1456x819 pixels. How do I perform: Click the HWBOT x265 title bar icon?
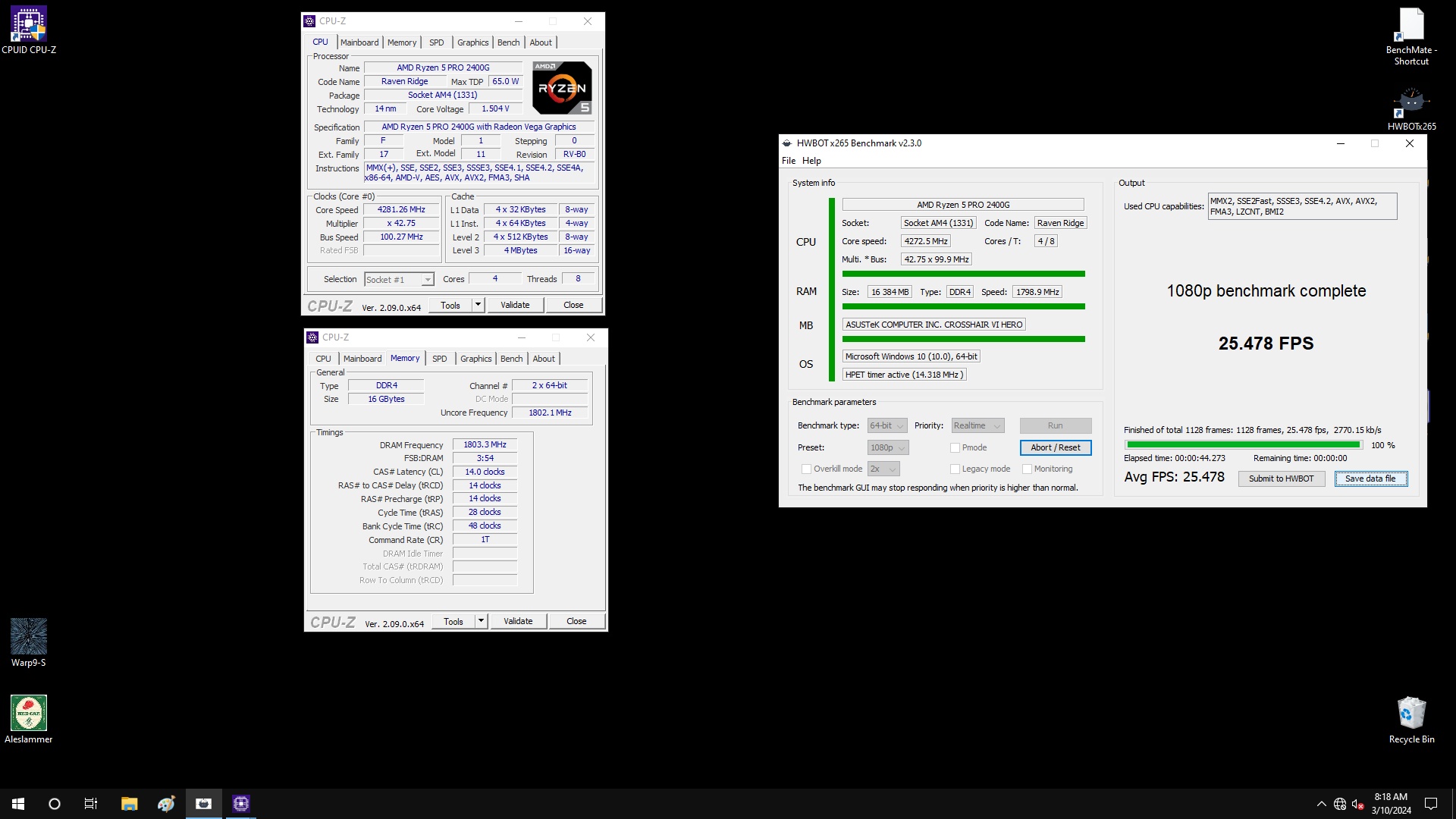pos(787,143)
